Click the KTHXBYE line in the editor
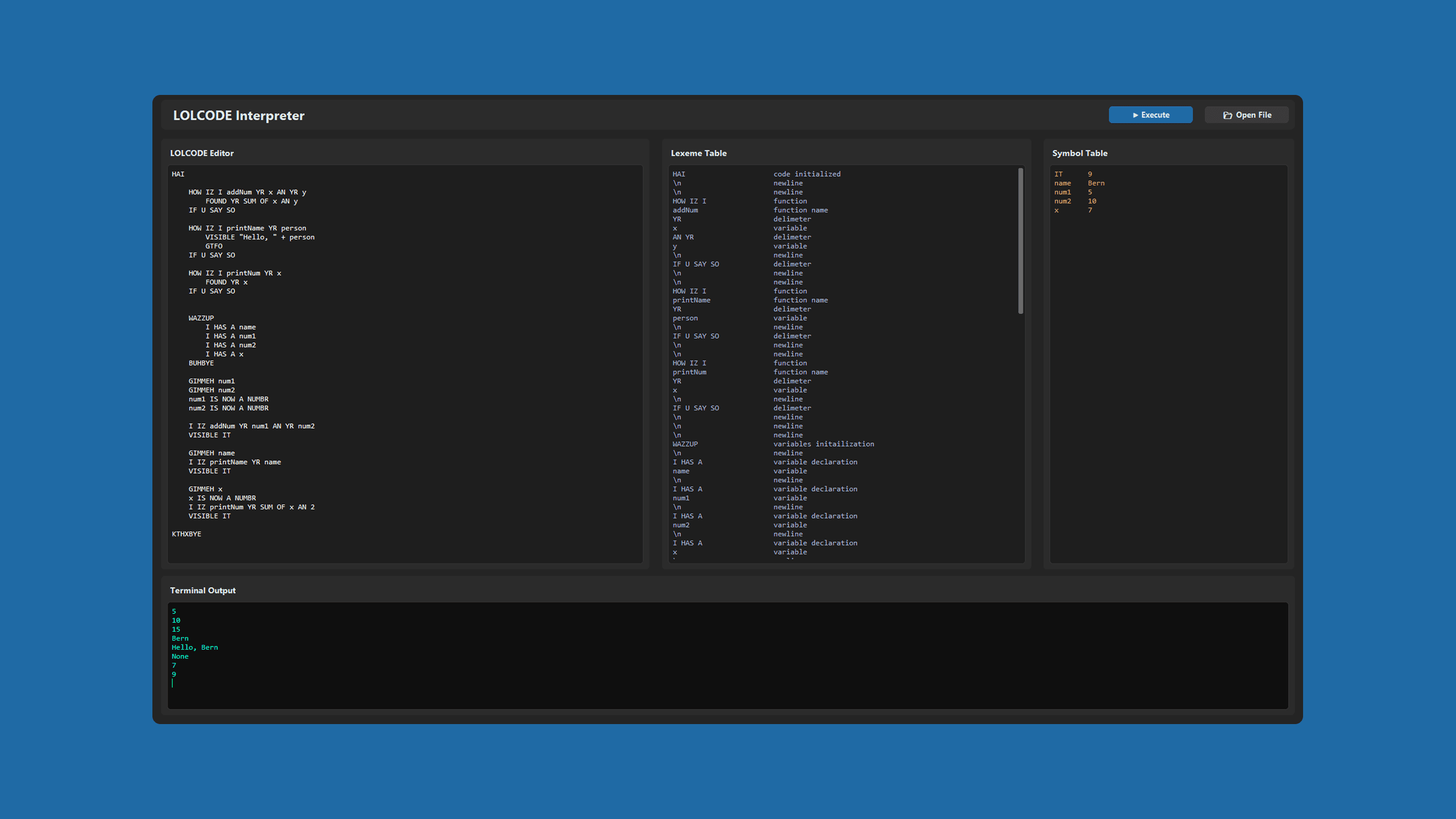The width and height of the screenshot is (1456, 819). (x=187, y=534)
